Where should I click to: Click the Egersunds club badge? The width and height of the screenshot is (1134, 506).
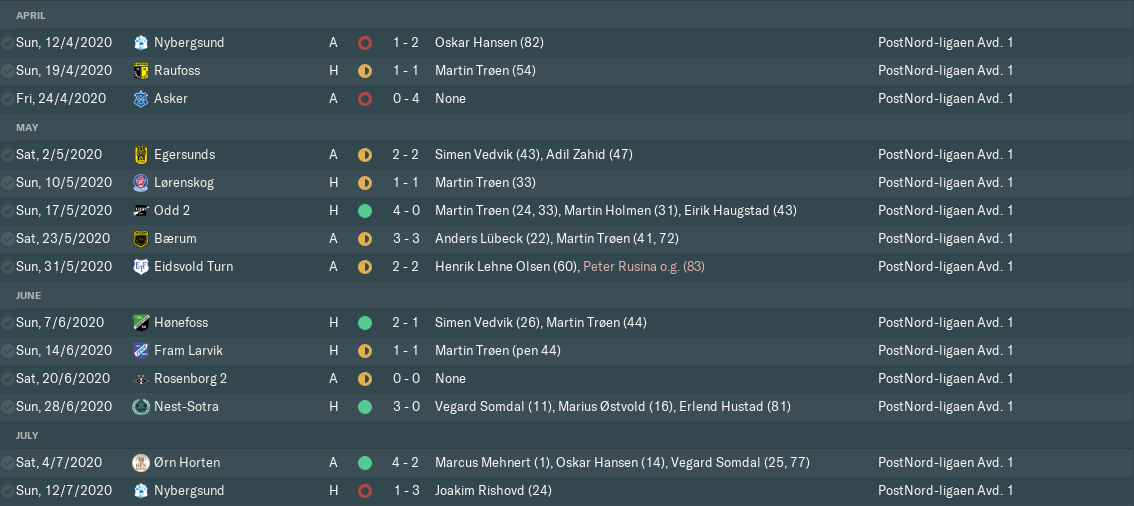click(x=141, y=155)
